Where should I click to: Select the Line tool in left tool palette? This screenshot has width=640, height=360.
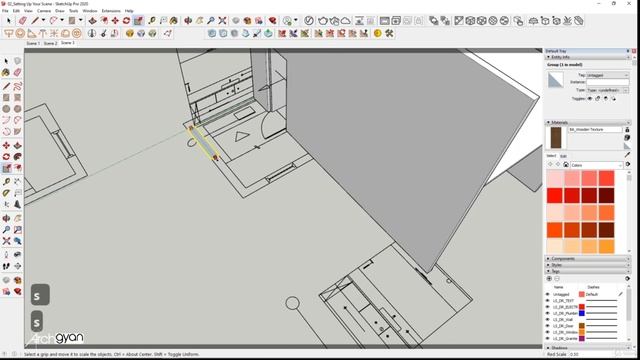tap(6, 86)
